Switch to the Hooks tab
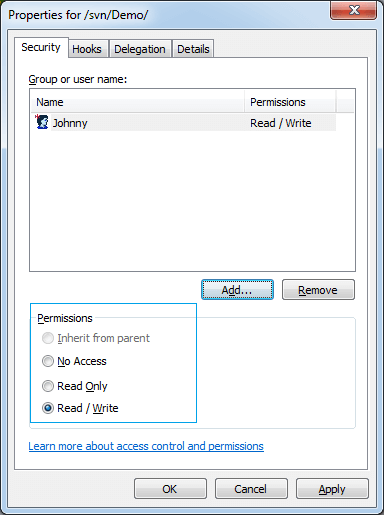Screen dimensions: 384x515 (x=87, y=49)
